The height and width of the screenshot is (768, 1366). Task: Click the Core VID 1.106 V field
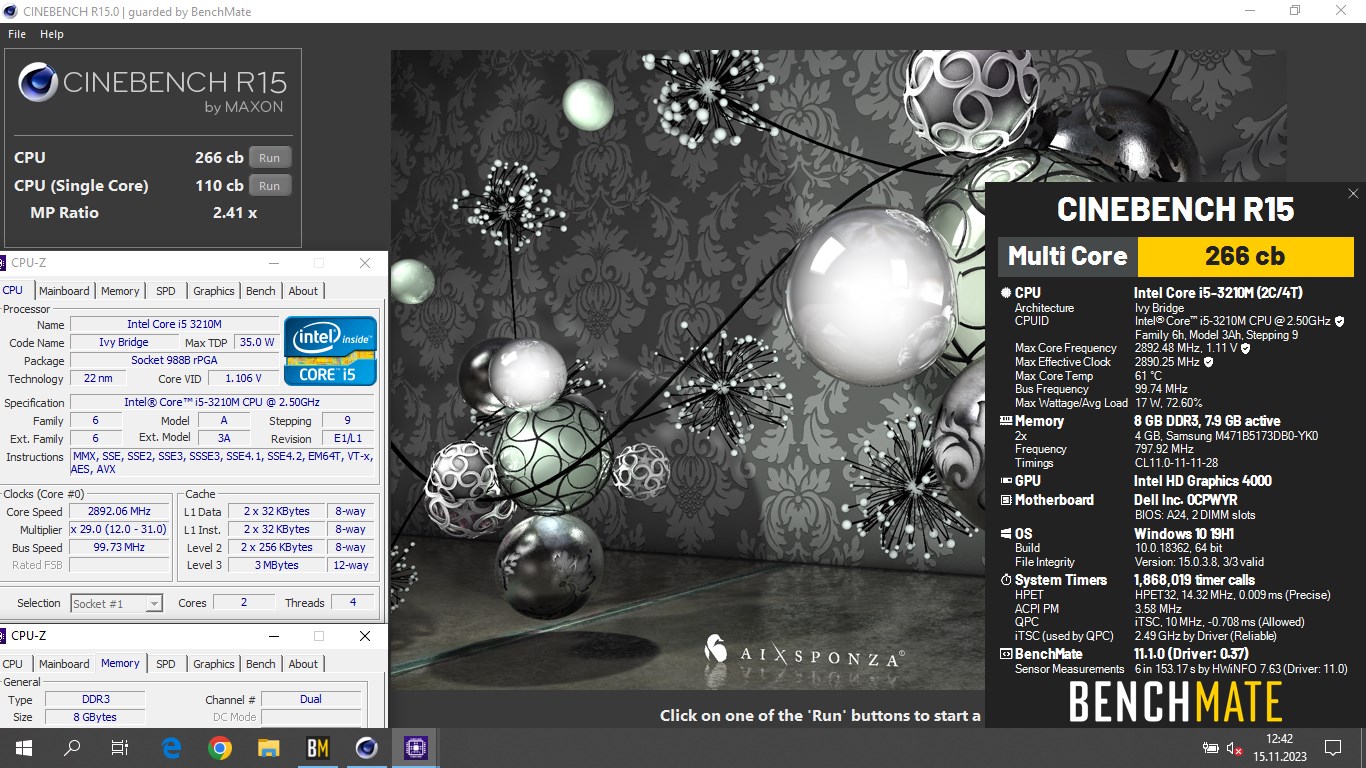(243, 379)
